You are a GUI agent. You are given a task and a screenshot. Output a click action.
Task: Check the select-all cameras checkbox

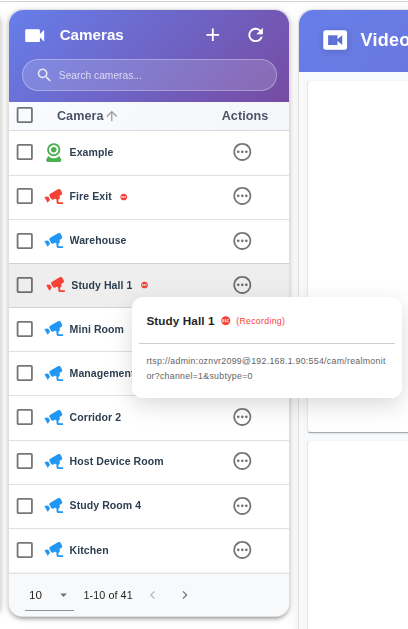[24, 116]
